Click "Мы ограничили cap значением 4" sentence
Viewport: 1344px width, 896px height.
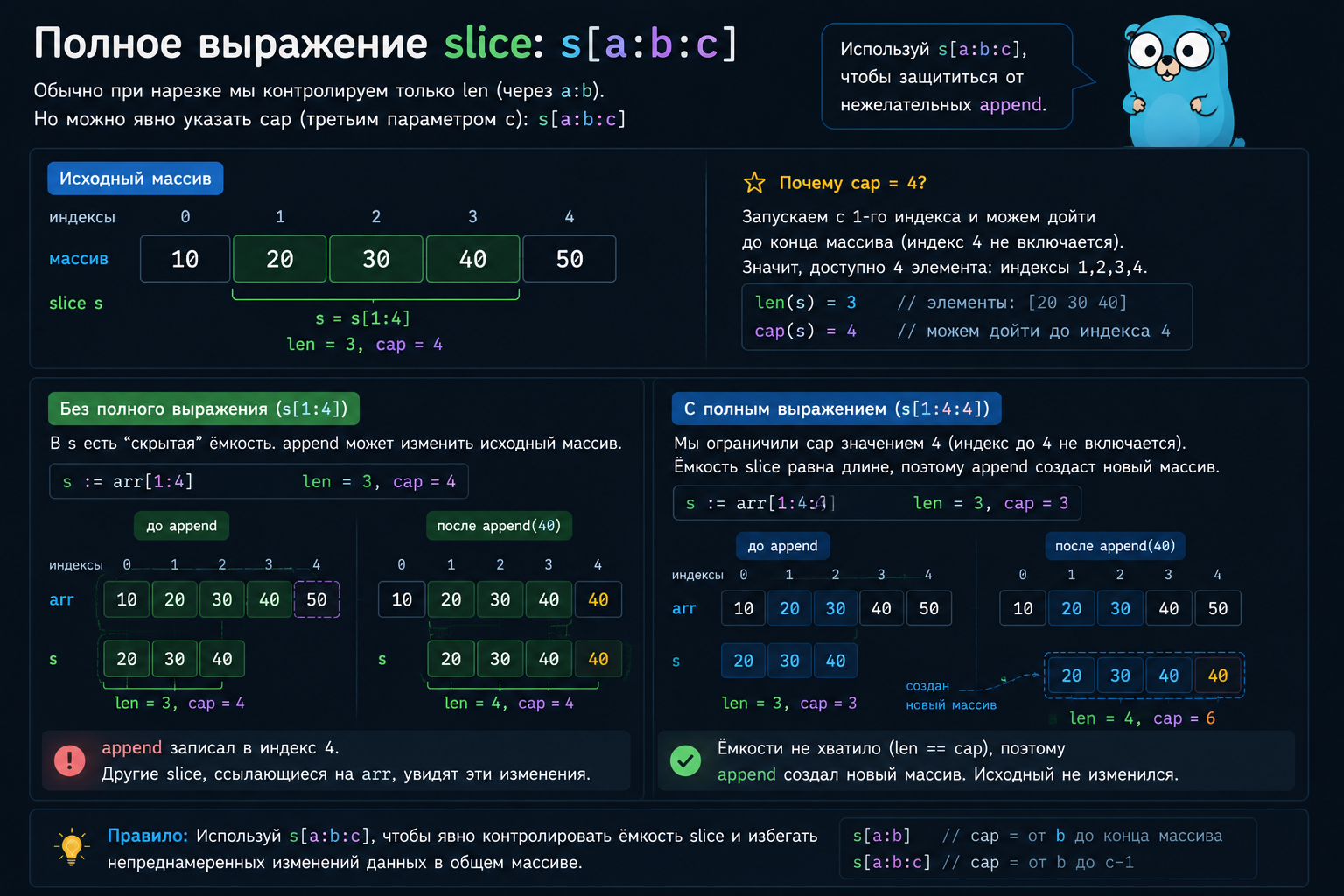coord(930,444)
